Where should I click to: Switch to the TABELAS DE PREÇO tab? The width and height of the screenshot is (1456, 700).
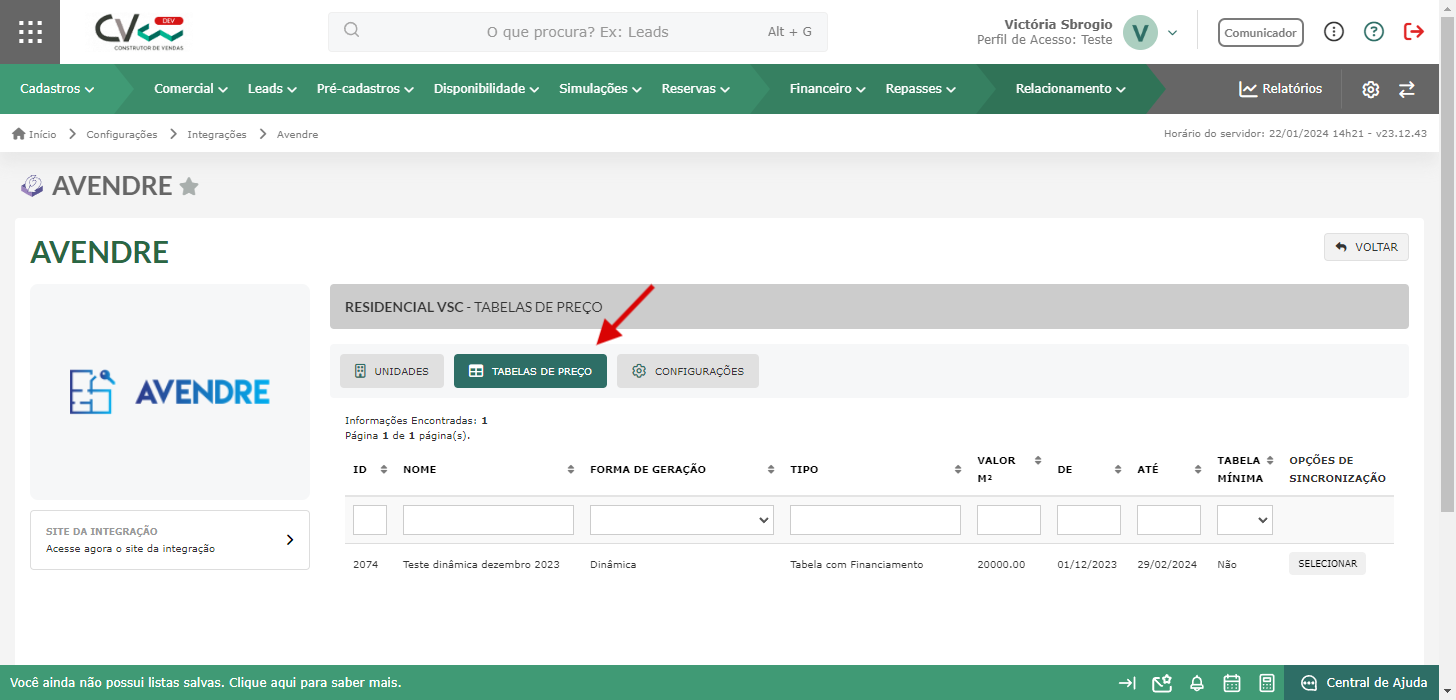coord(530,371)
